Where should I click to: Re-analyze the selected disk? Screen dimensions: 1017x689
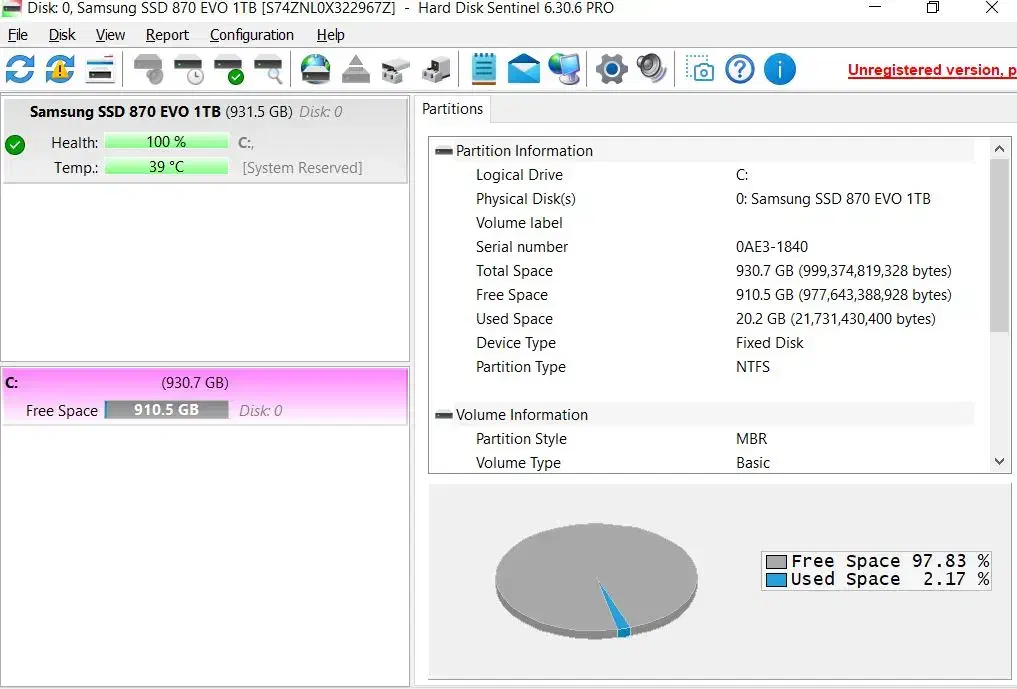click(58, 69)
